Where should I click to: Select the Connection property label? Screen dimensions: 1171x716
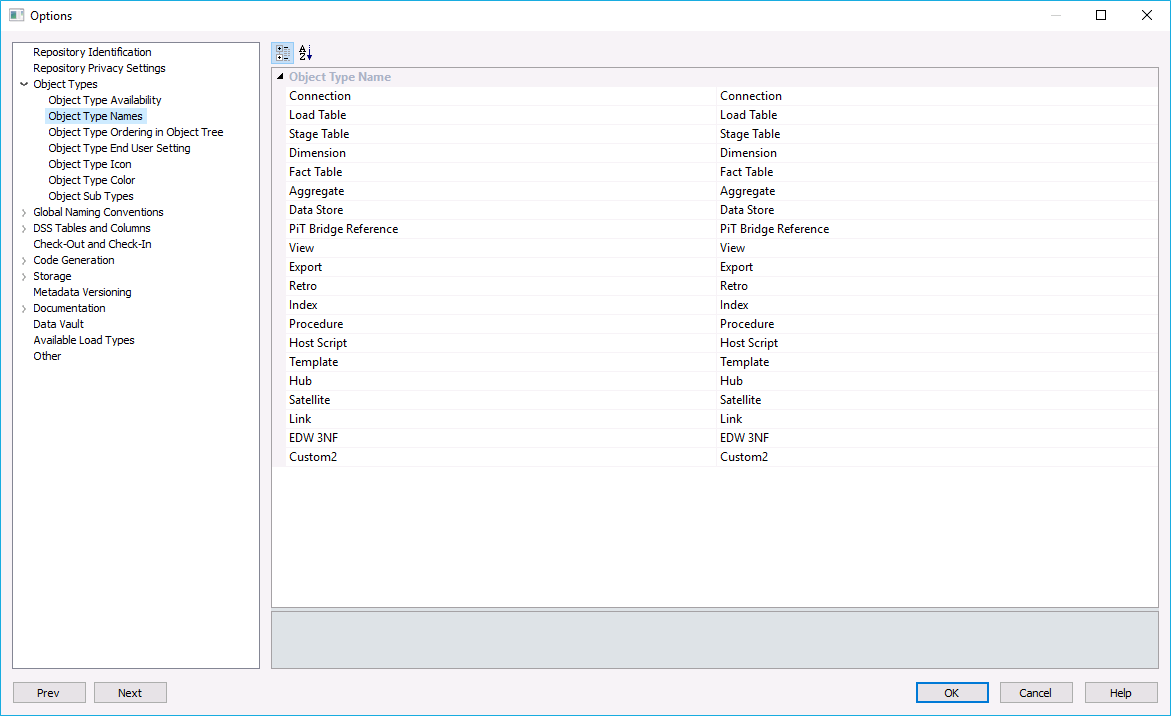pyautogui.click(x=320, y=96)
